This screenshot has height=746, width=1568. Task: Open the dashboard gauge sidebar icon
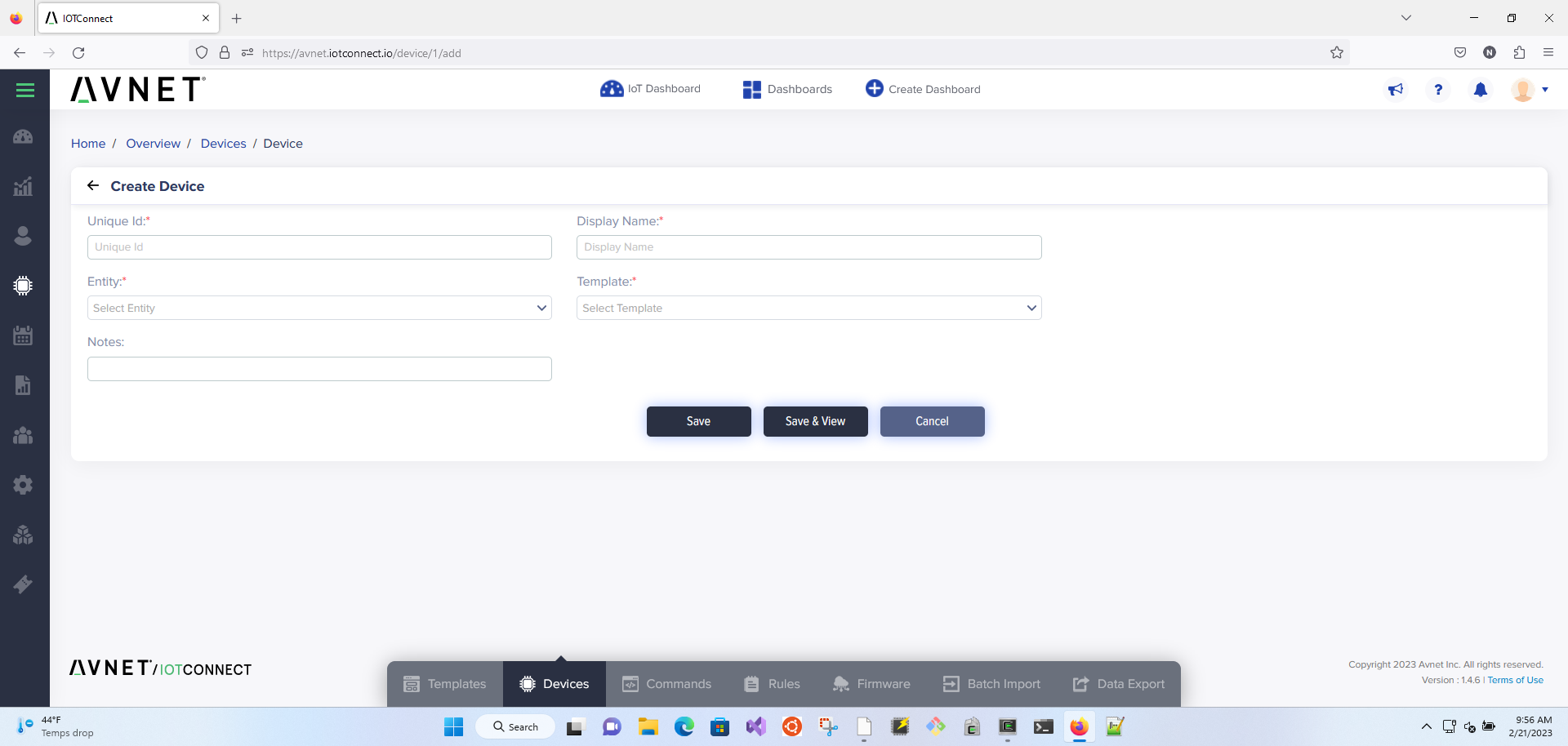pyautogui.click(x=23, y=136)
